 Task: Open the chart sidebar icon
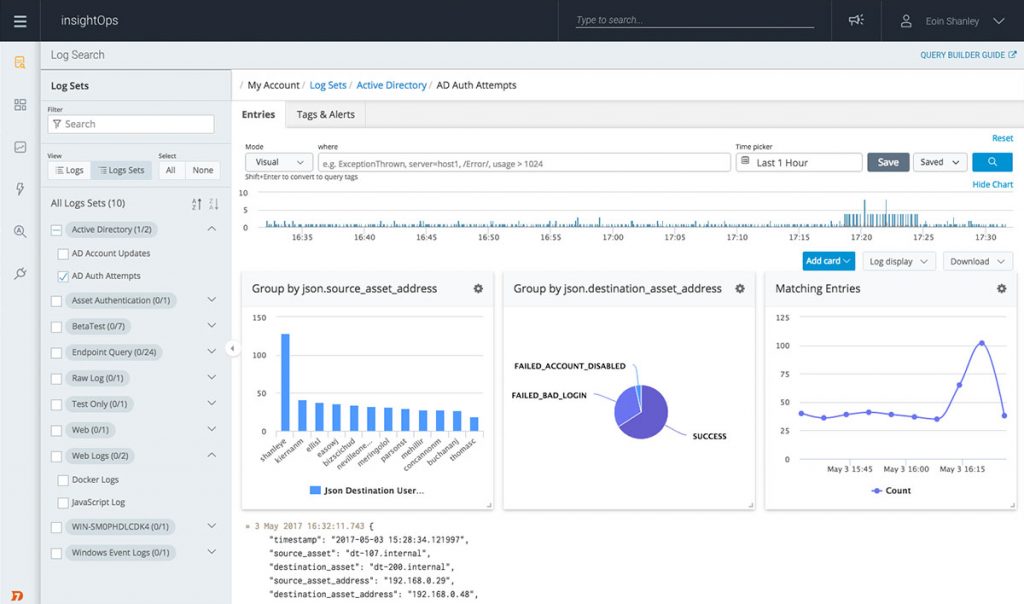tap(20, 147)
